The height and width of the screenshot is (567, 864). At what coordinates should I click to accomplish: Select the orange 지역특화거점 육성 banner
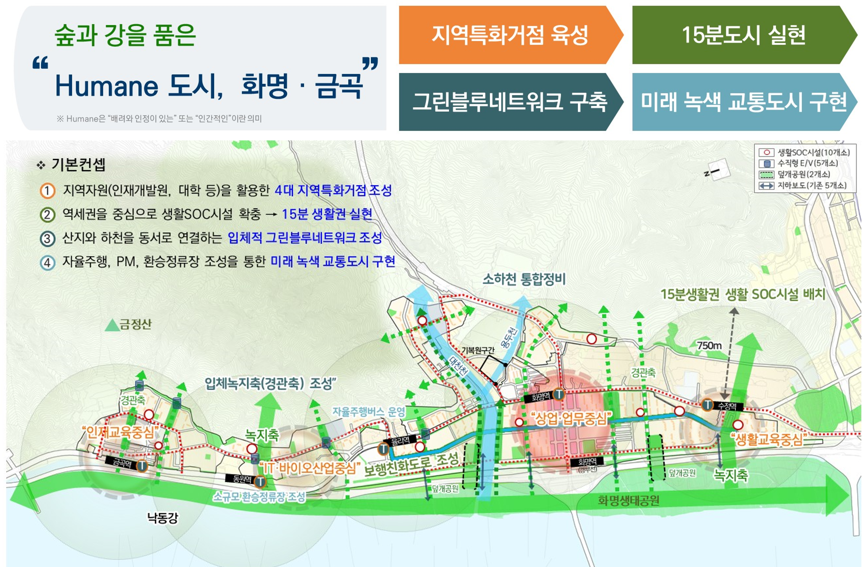(x=510, y=35)
